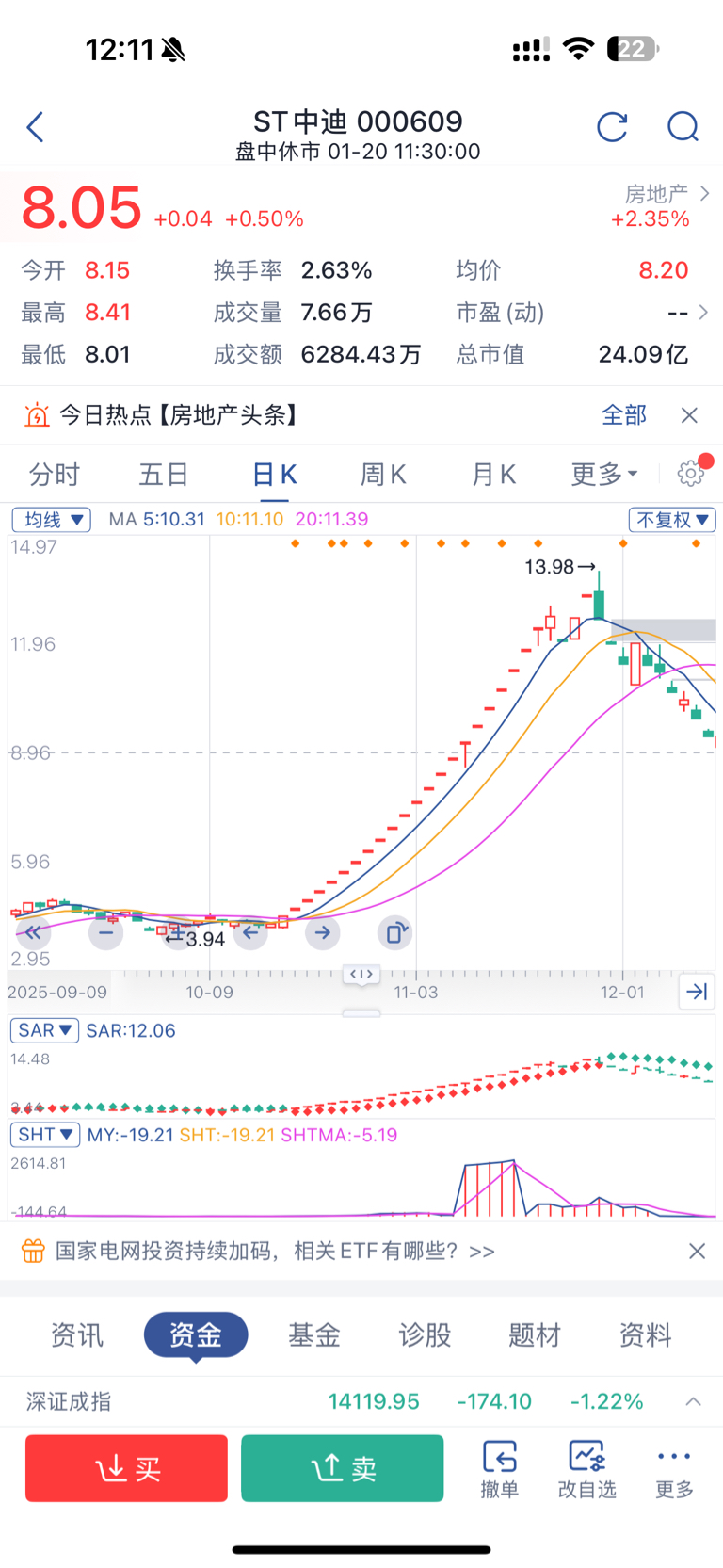Screen dimensions: 723x1568
Task: Tap the gift icon on promo banner
Action: coord(33,1251)
